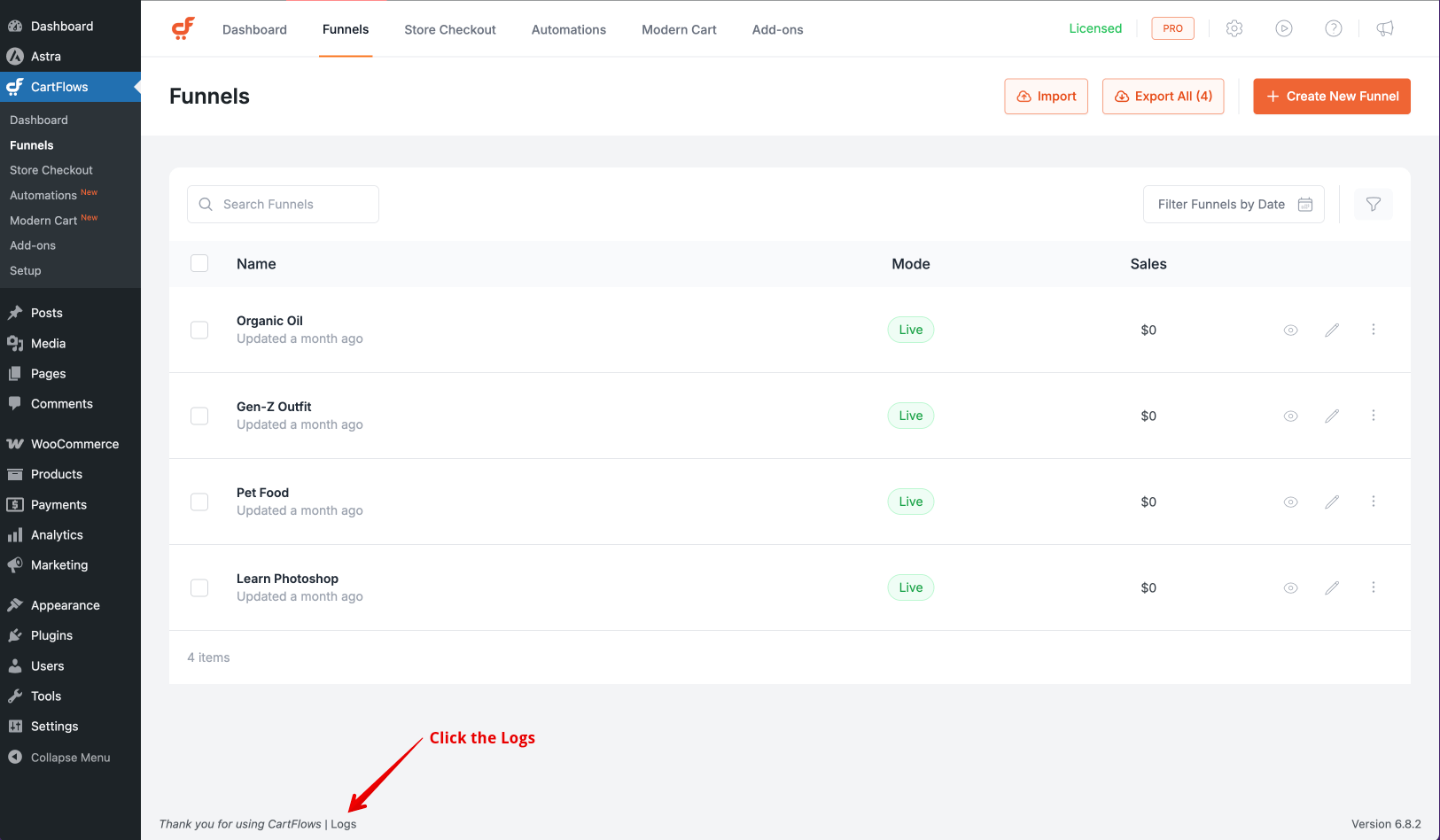The image size is (1440, 840).
Task: Open the Organic Oil funnel name
Action: pos(269,321)
